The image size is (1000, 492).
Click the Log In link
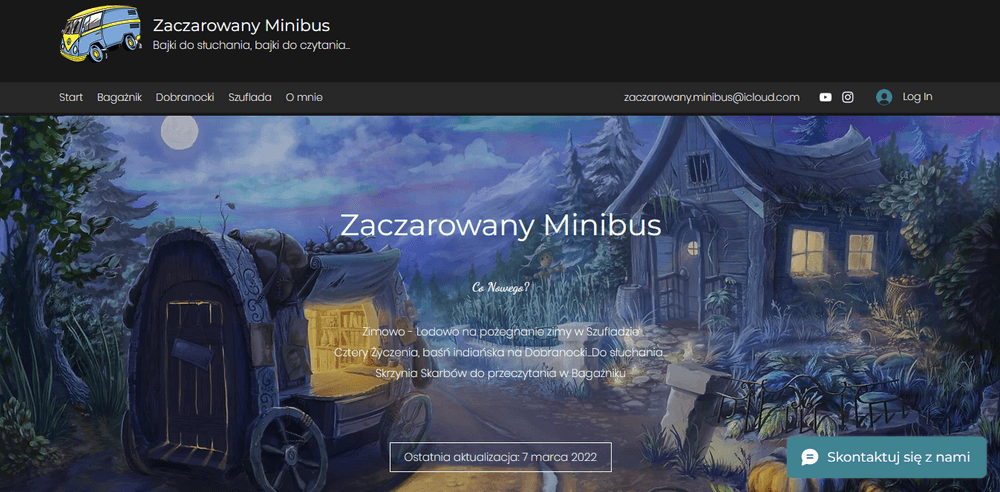click(917, 96)
